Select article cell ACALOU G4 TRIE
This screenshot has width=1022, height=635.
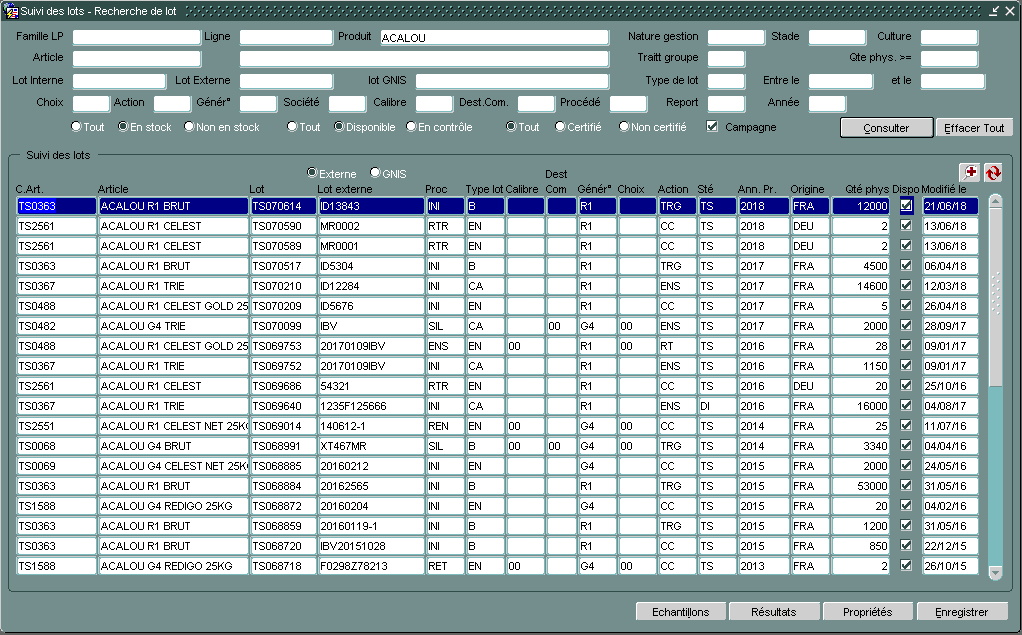tap(173, 326)
